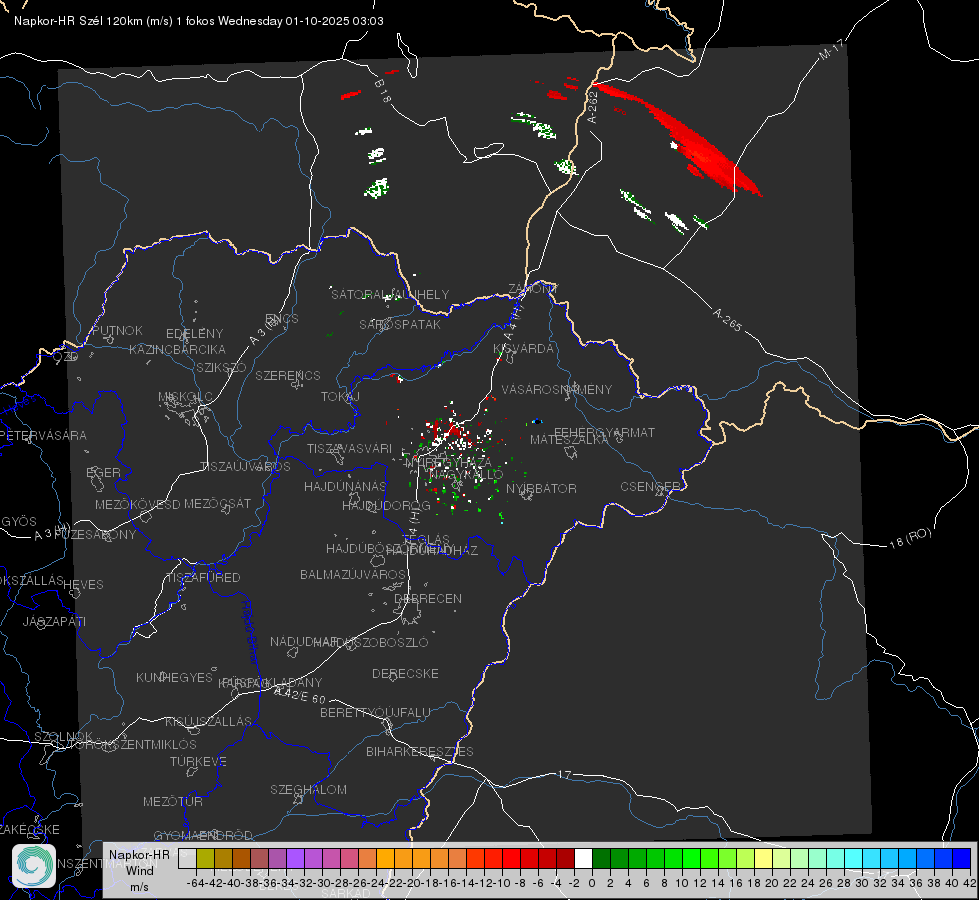
Task: Select the BALMAZÚJVÁROS label
Action: pos(353,575)
